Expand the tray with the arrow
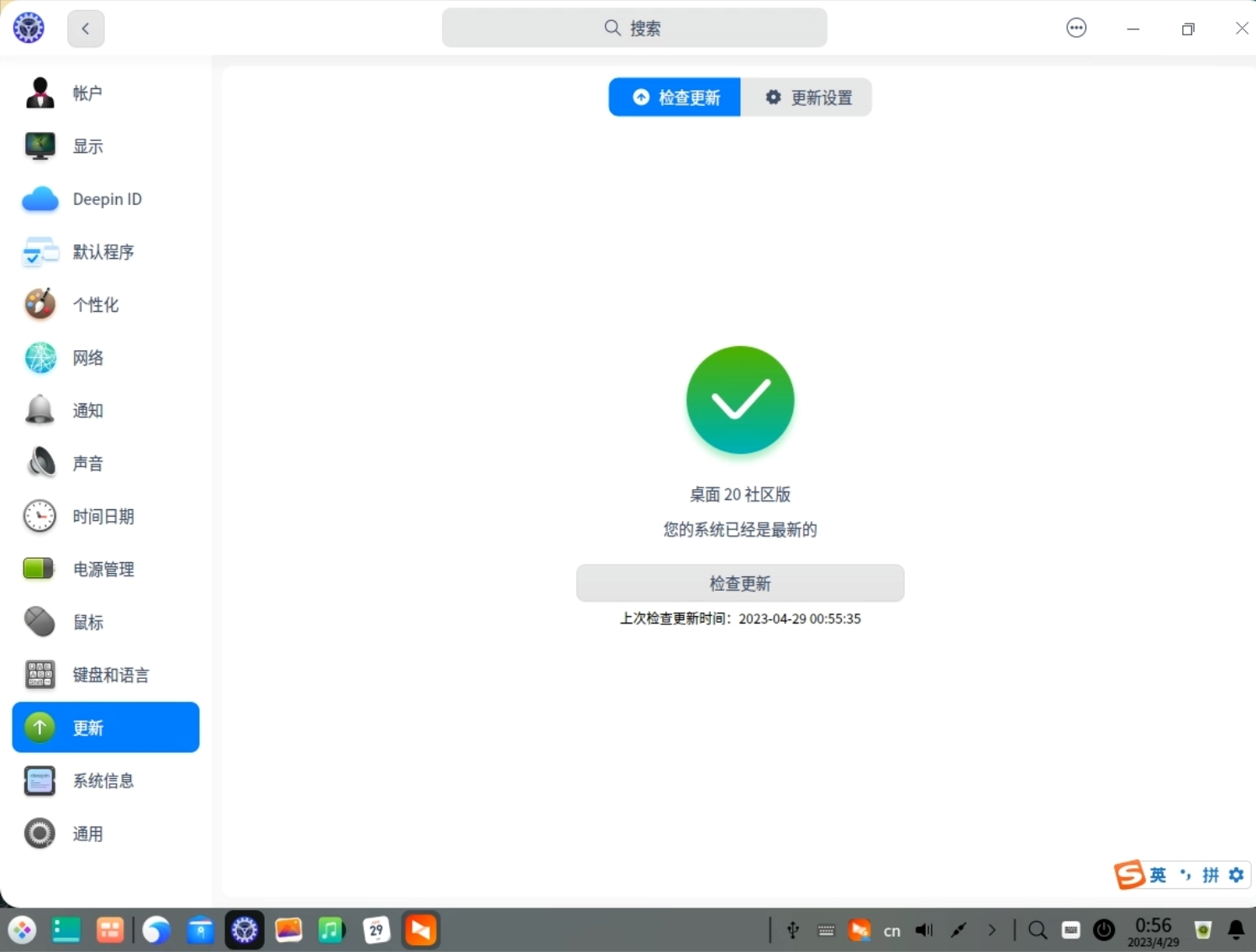The image size is (1256, 952). pos(992,930)
